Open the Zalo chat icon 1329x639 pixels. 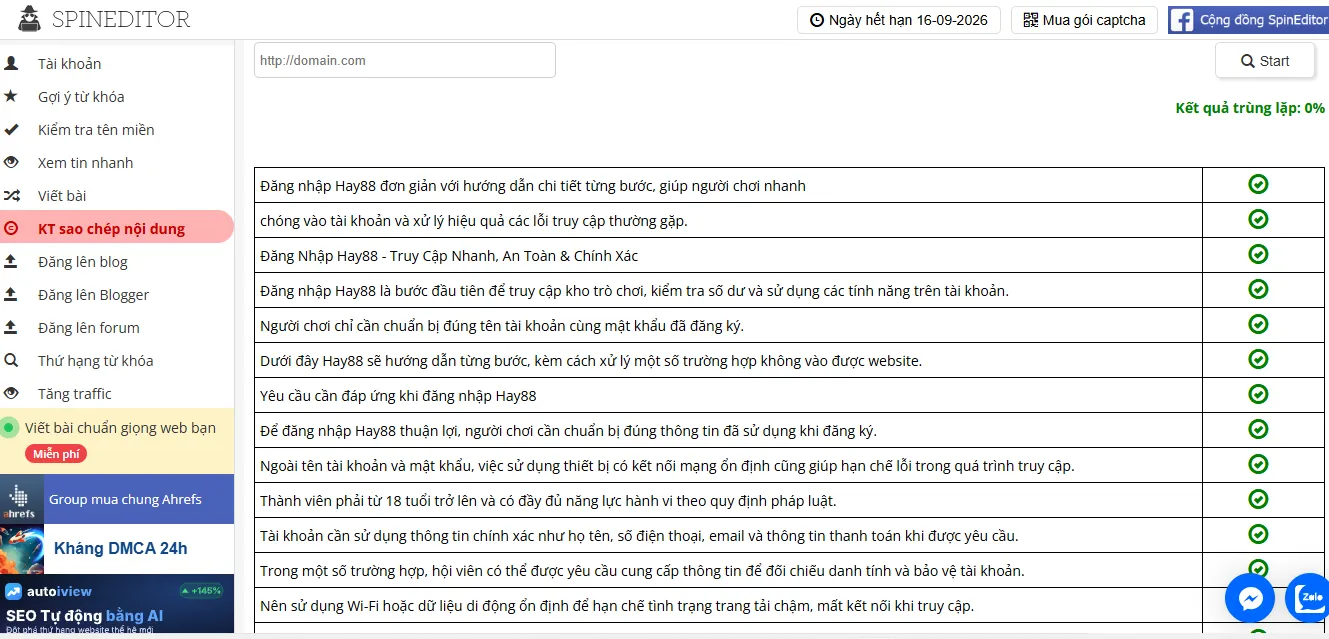(1308, 598)
